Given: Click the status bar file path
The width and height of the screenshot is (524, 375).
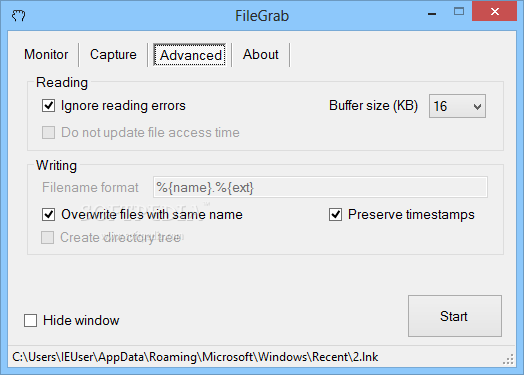Looking at the screenshot, I should (x=195, y=357).
